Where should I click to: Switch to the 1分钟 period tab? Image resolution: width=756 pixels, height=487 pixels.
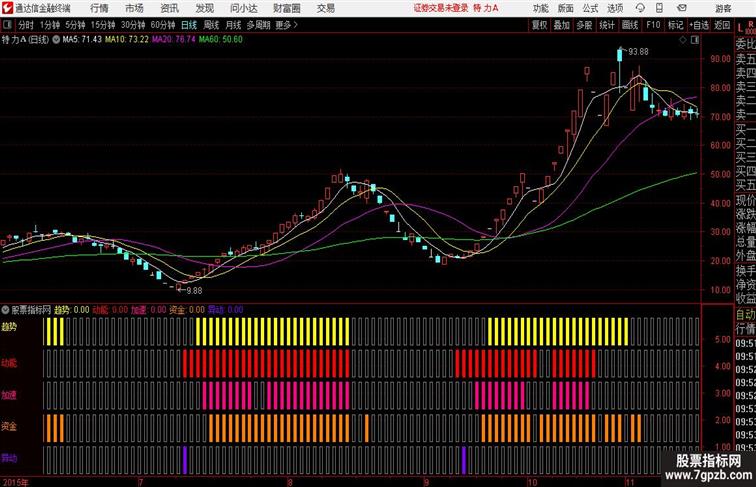click(x=50, y=25)
